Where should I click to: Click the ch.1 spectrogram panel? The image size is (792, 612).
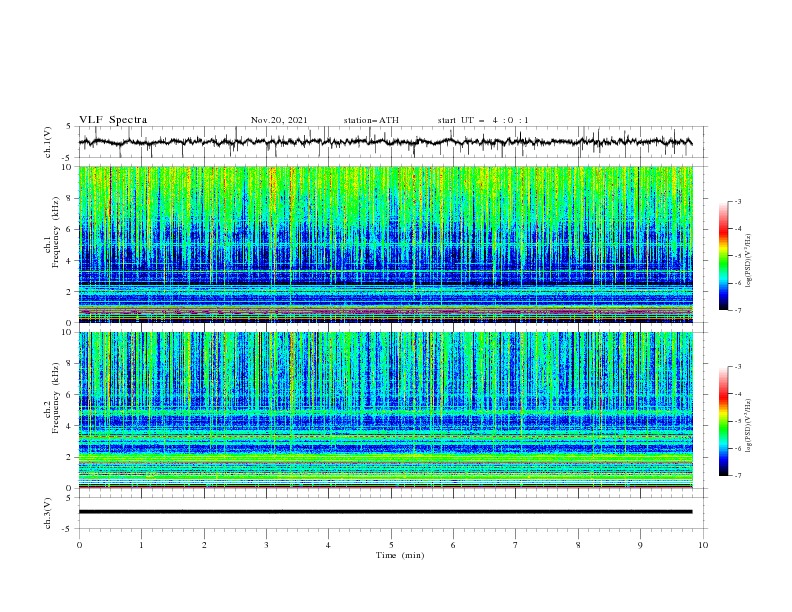pyautogui.click(x=385, y=244)
